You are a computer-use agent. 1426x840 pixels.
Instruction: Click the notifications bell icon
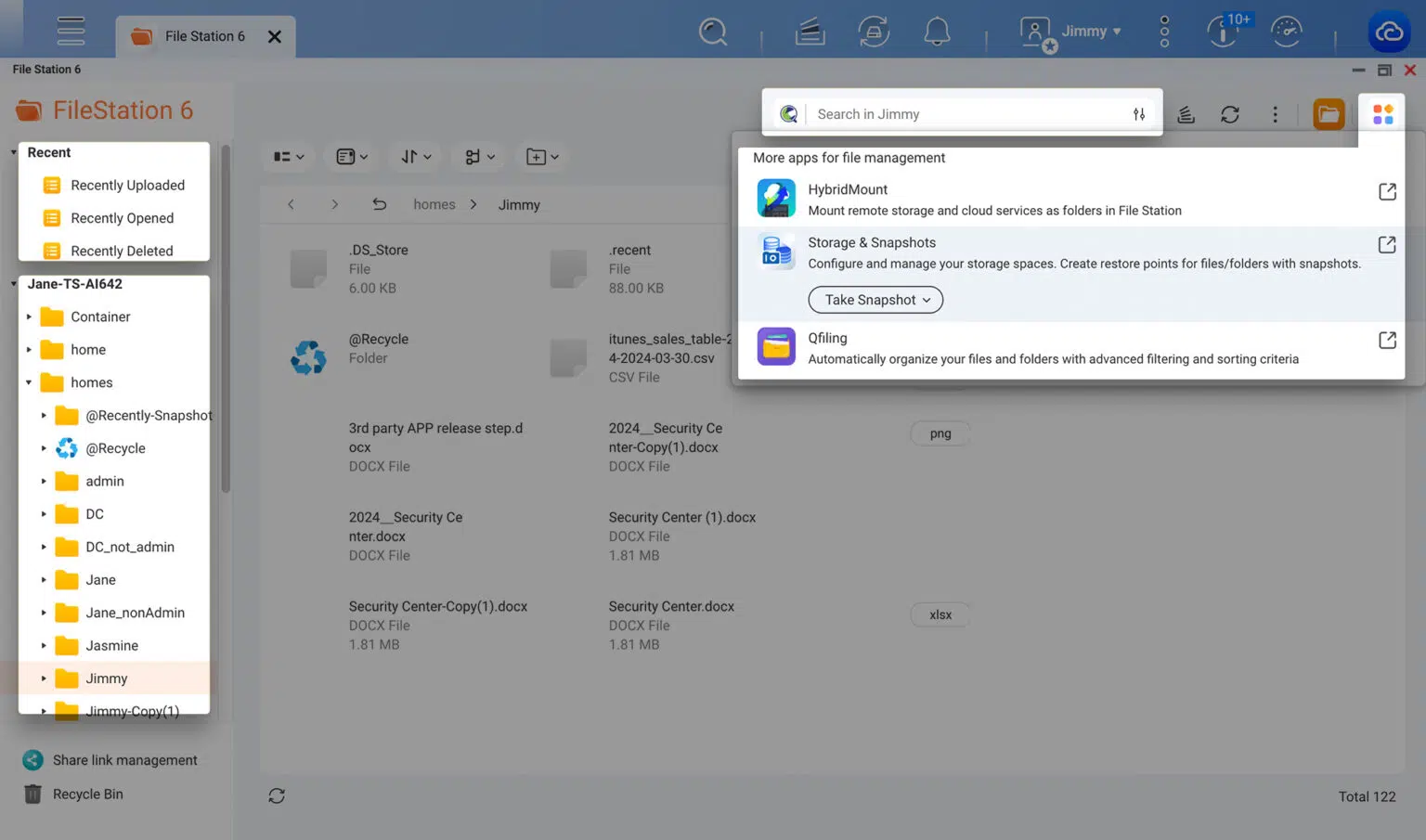(x=937, y=32)
